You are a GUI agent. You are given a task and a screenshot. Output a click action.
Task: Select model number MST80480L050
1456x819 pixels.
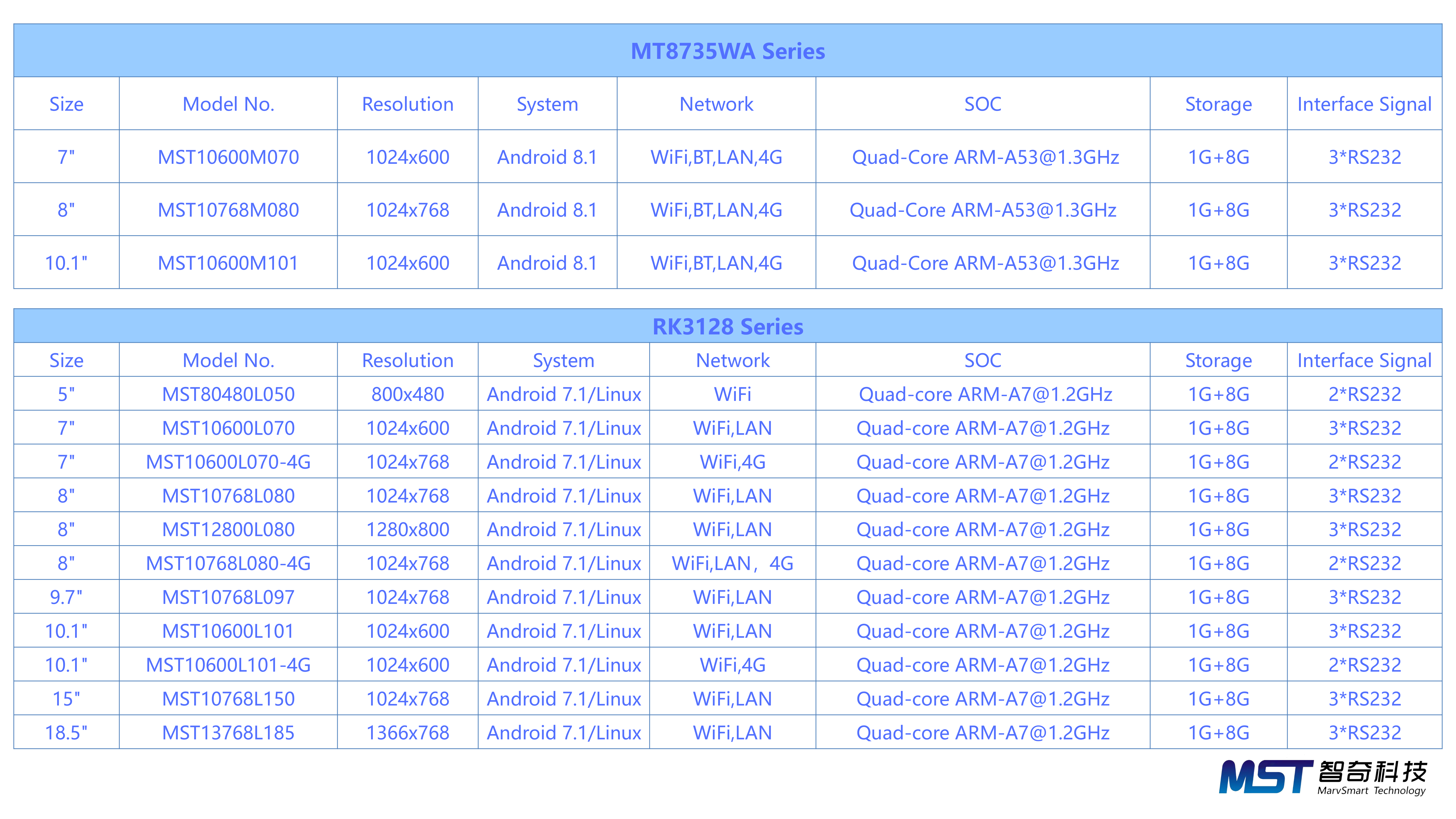point(228,394)
